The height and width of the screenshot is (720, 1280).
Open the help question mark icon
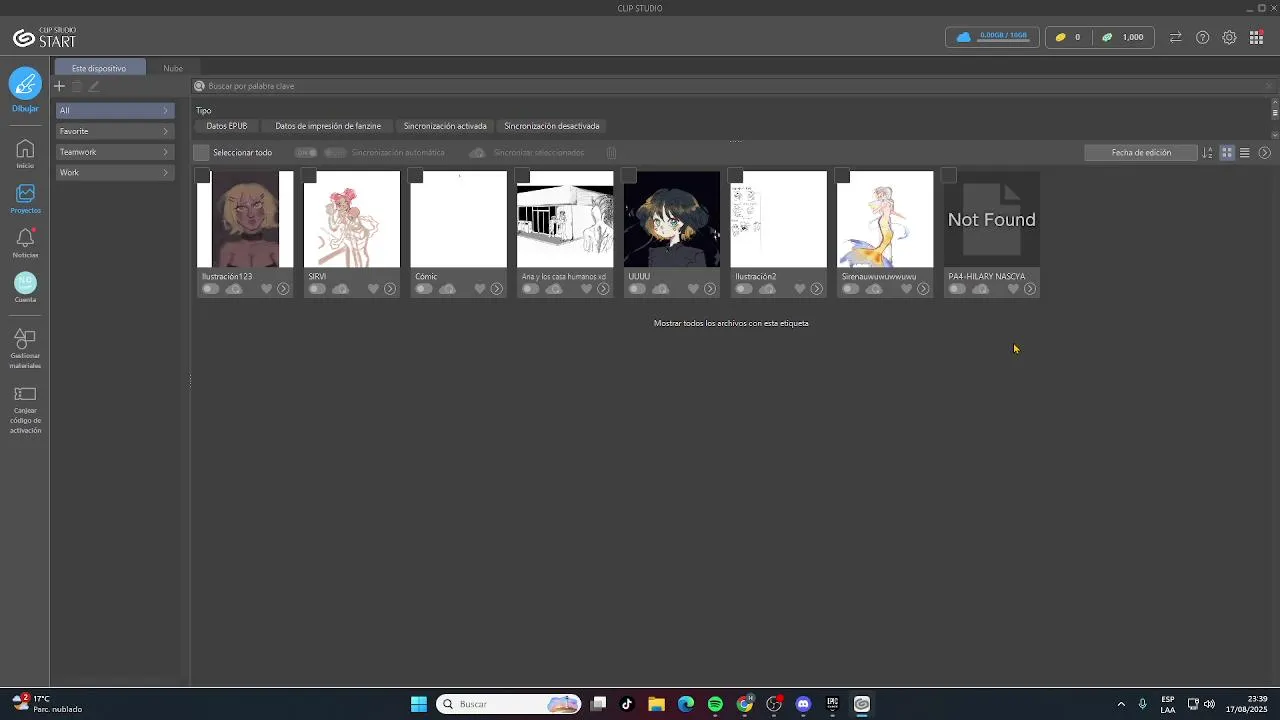[x=1203, y=37]
